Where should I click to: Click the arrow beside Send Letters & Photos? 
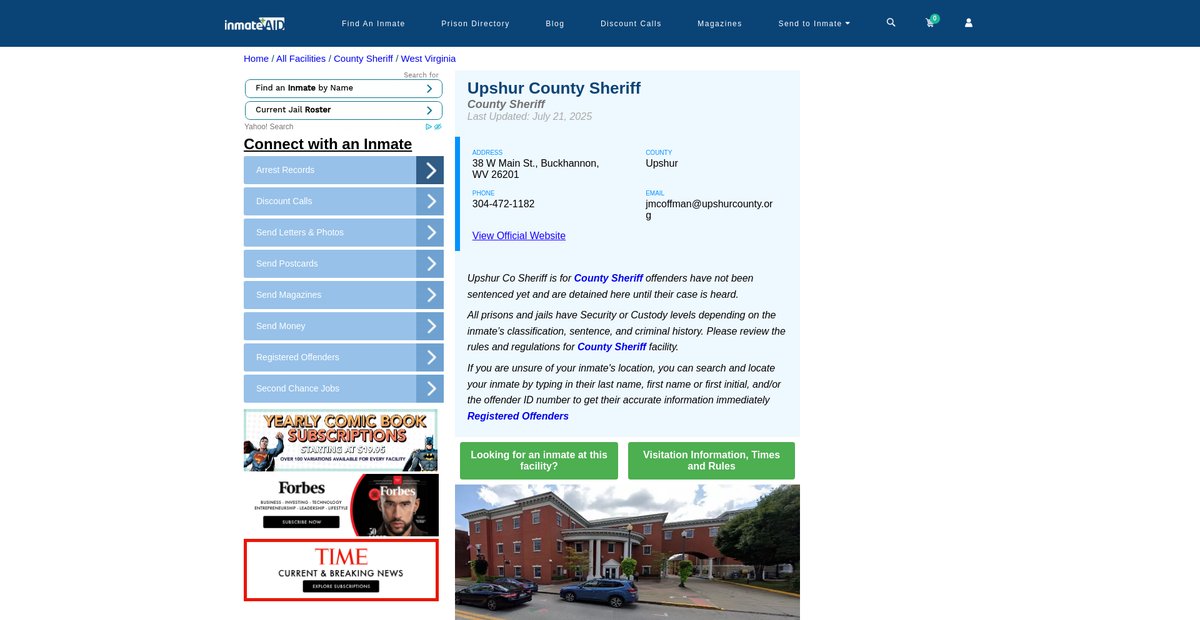pos(430,232)
